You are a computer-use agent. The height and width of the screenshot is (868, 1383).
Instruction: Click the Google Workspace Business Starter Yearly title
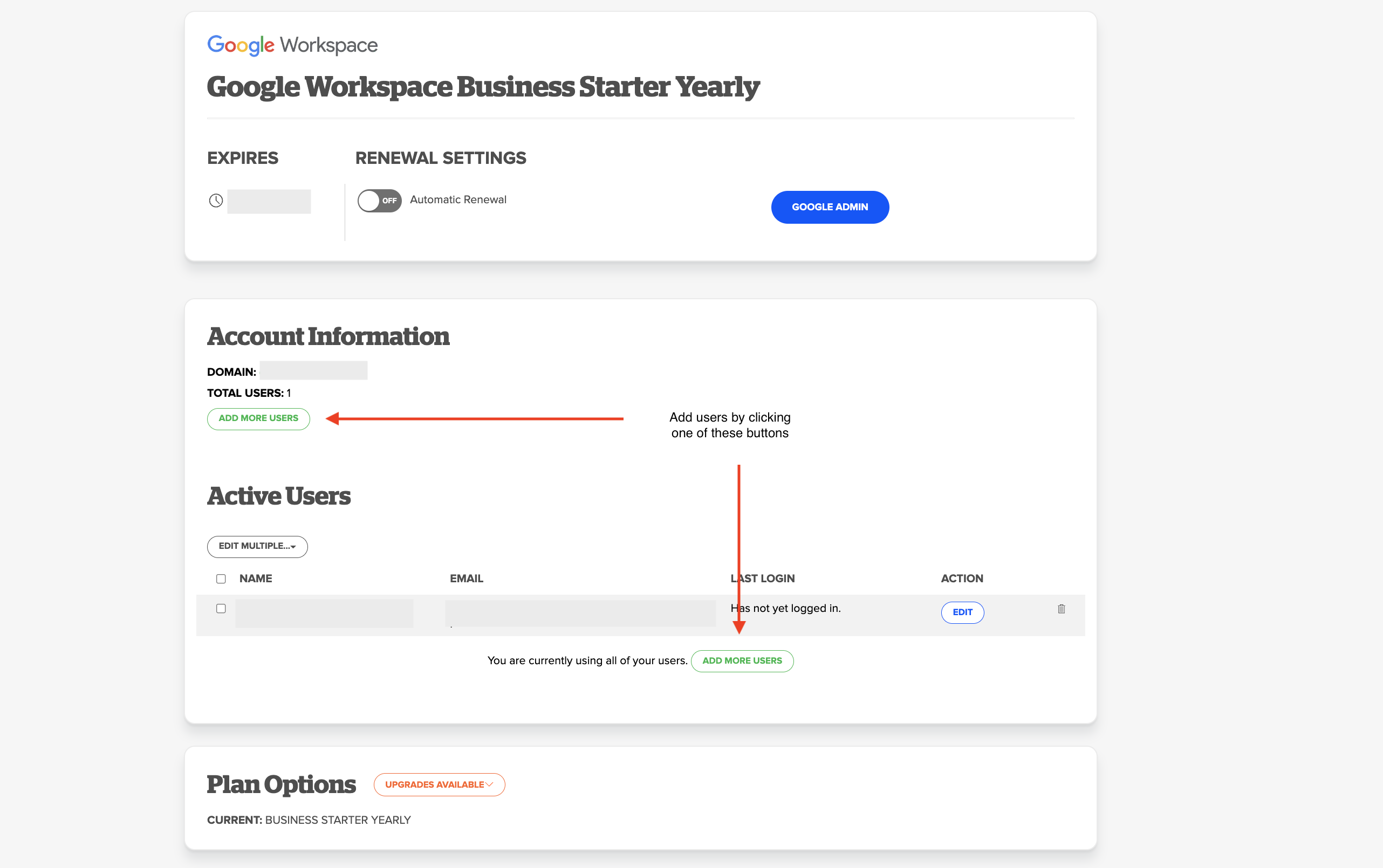[483, 87]
